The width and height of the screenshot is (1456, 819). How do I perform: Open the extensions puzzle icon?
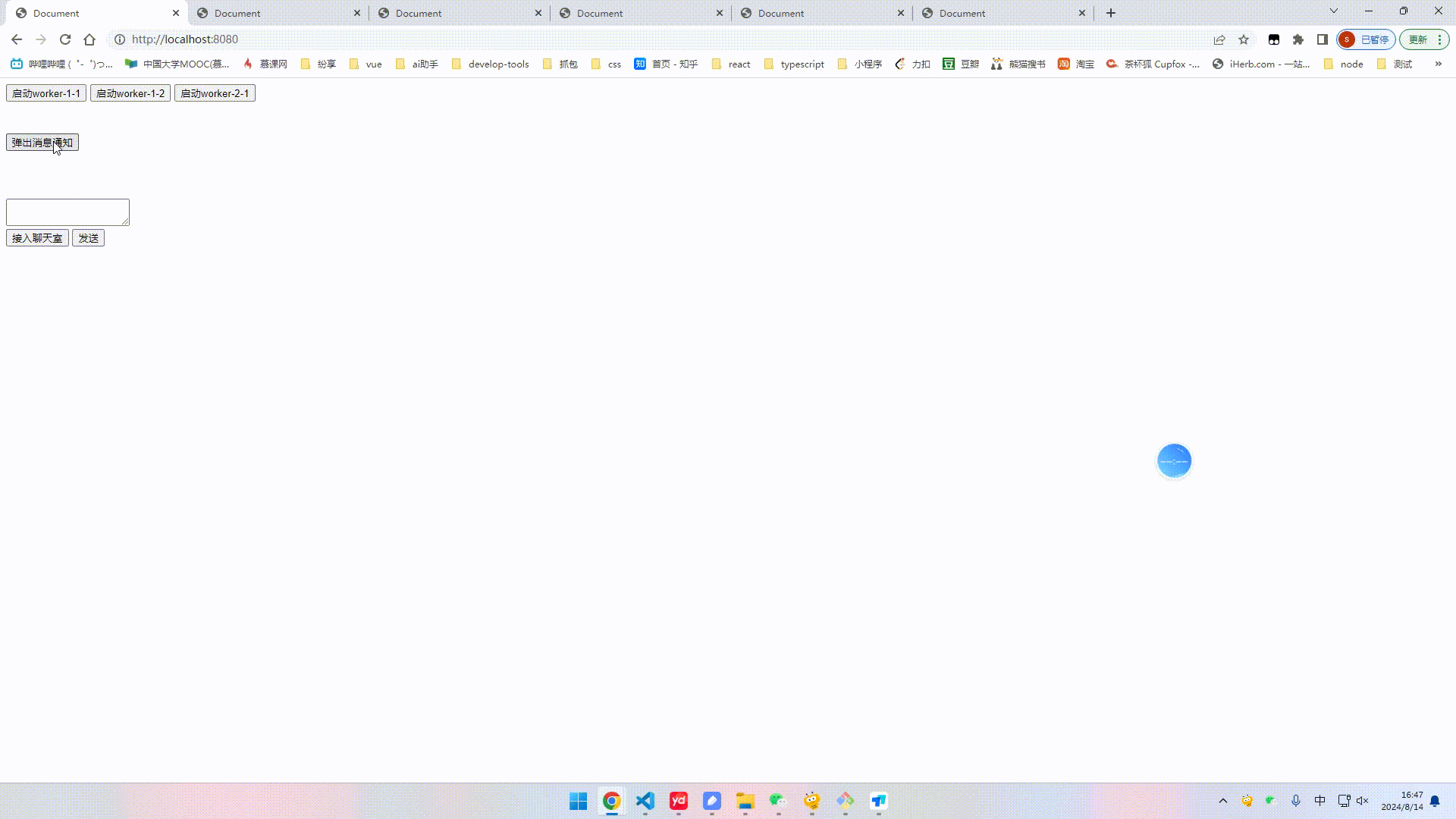(x=1298, y=39)
